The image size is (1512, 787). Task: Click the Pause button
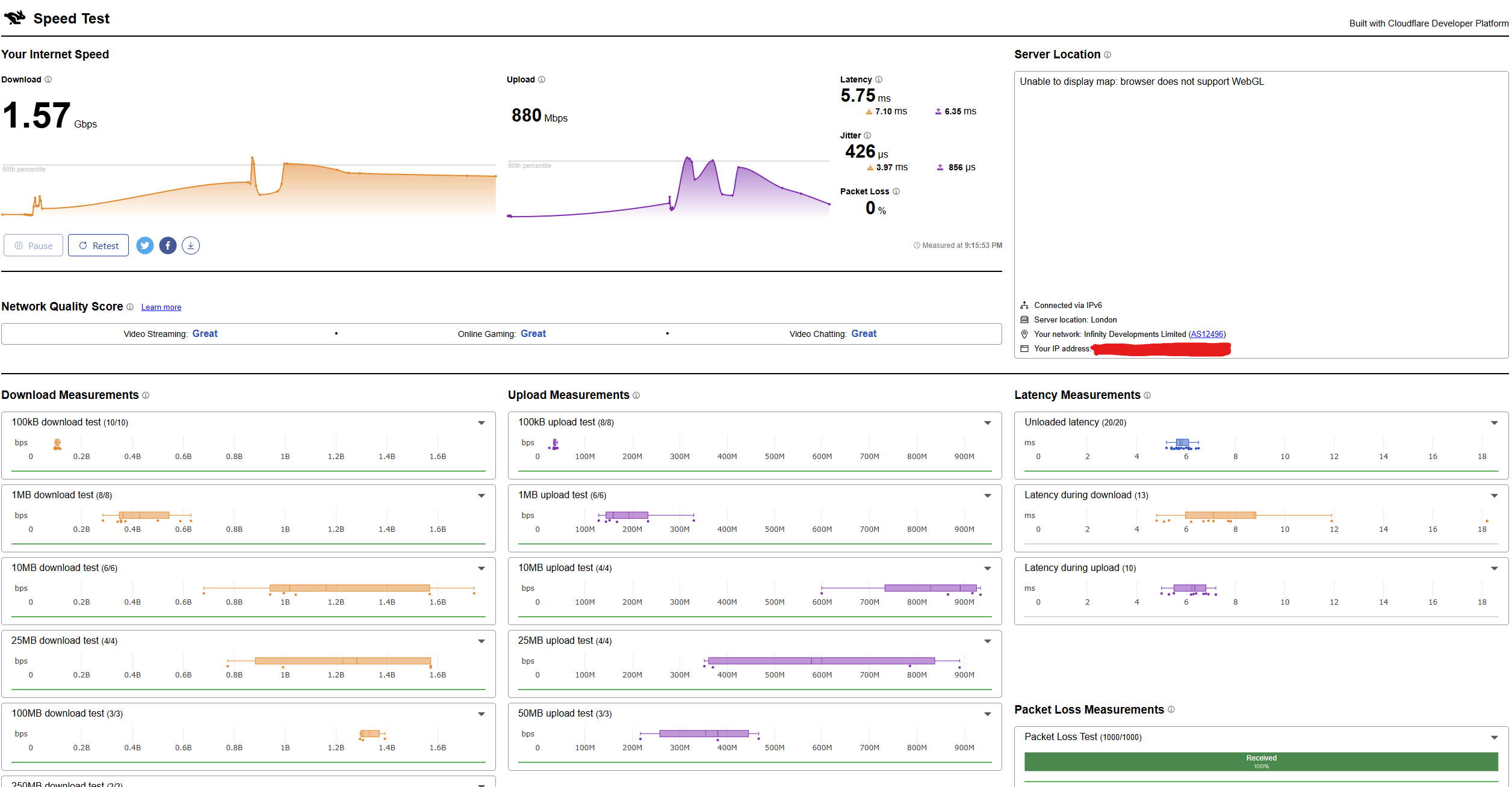click(33, 245)
